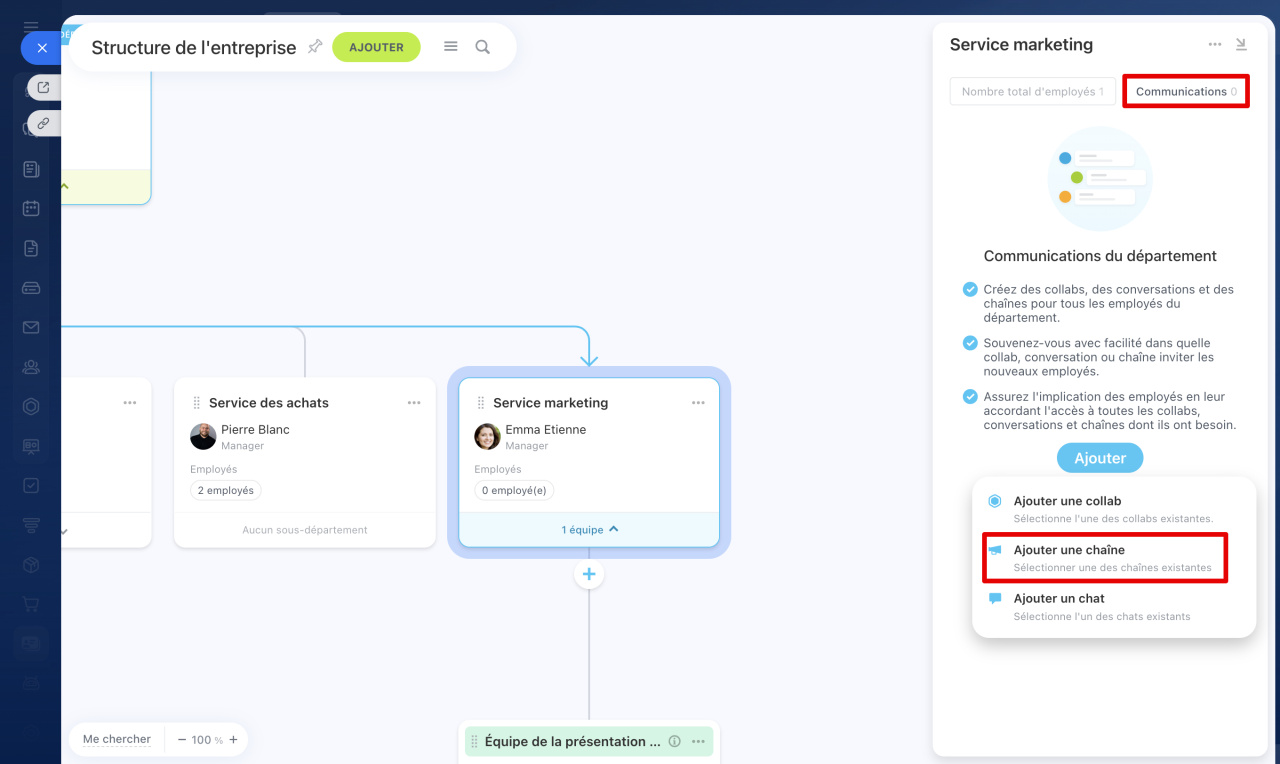This screenshot has width=1280, height=764.
Task: Open options for Équipe de la présentation card
Action: coord(698,742)
